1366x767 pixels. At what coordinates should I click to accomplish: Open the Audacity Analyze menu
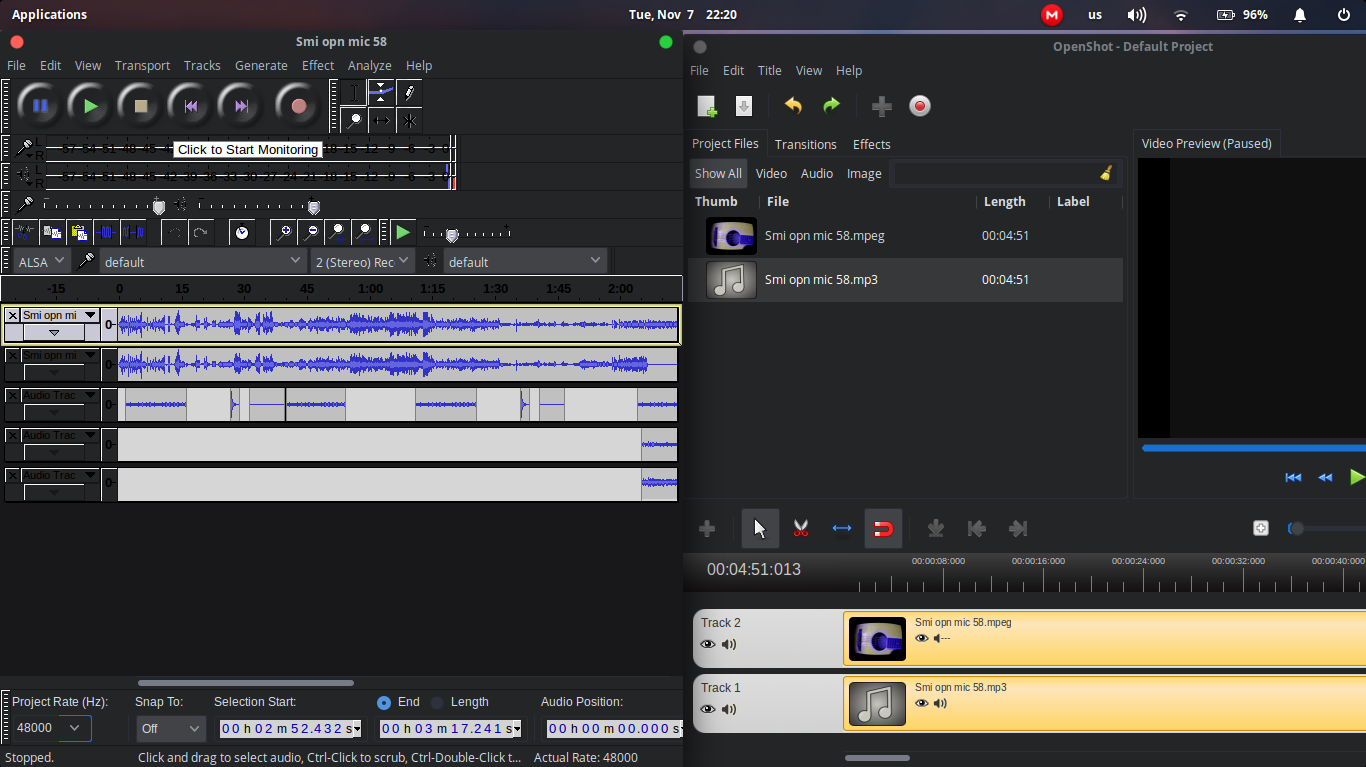369,65
